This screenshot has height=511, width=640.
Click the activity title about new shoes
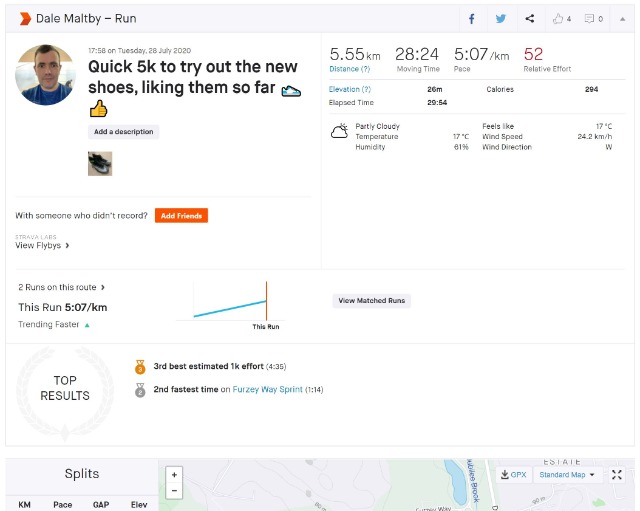point(194,88)
